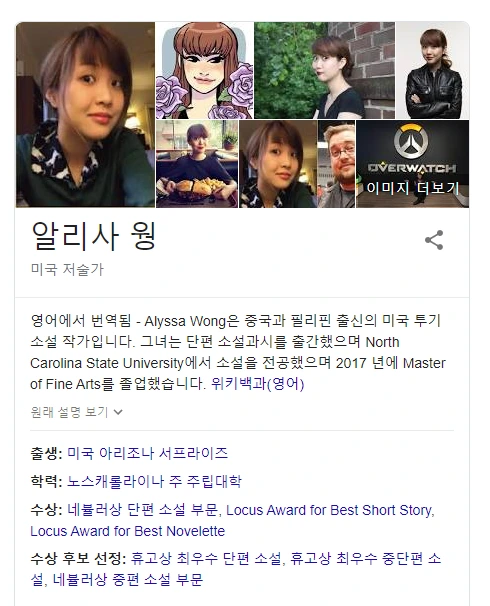This screenshot has width=490, height=606.
Task: Open the 위키백과(영어) link
Action: tap(258, 384)
